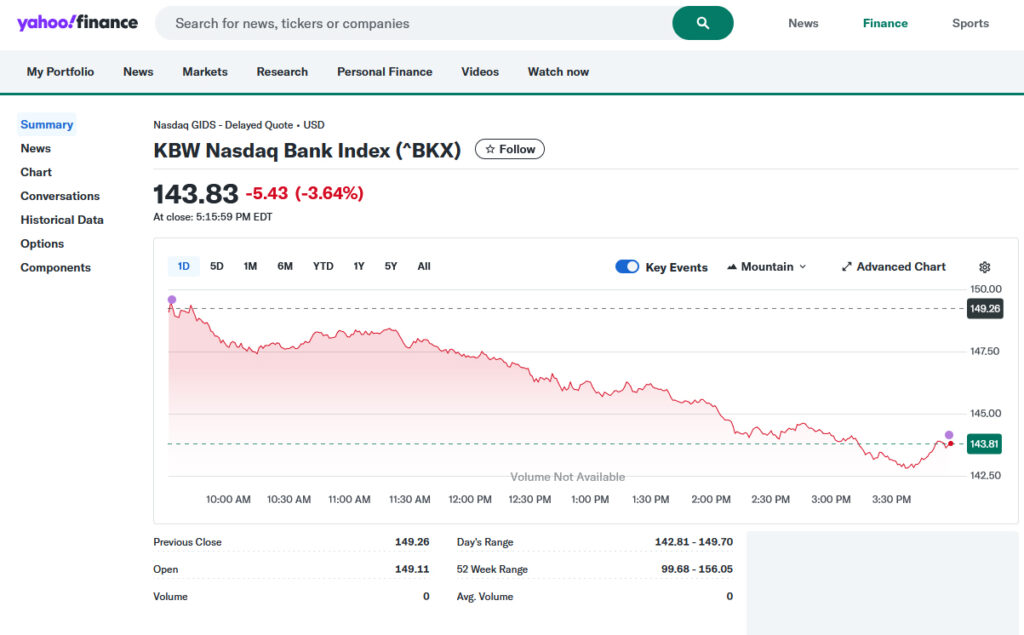Expand the Mountain chart type dropdown
The image size is (1024, 635).
[766, 267]
